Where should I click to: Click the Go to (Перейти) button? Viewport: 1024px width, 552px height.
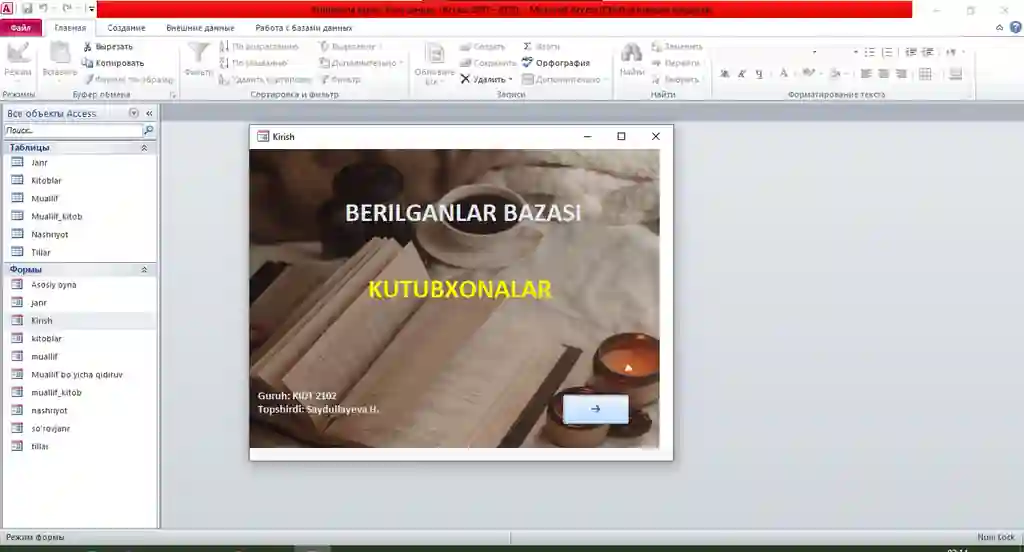click(x=676, y=63)
